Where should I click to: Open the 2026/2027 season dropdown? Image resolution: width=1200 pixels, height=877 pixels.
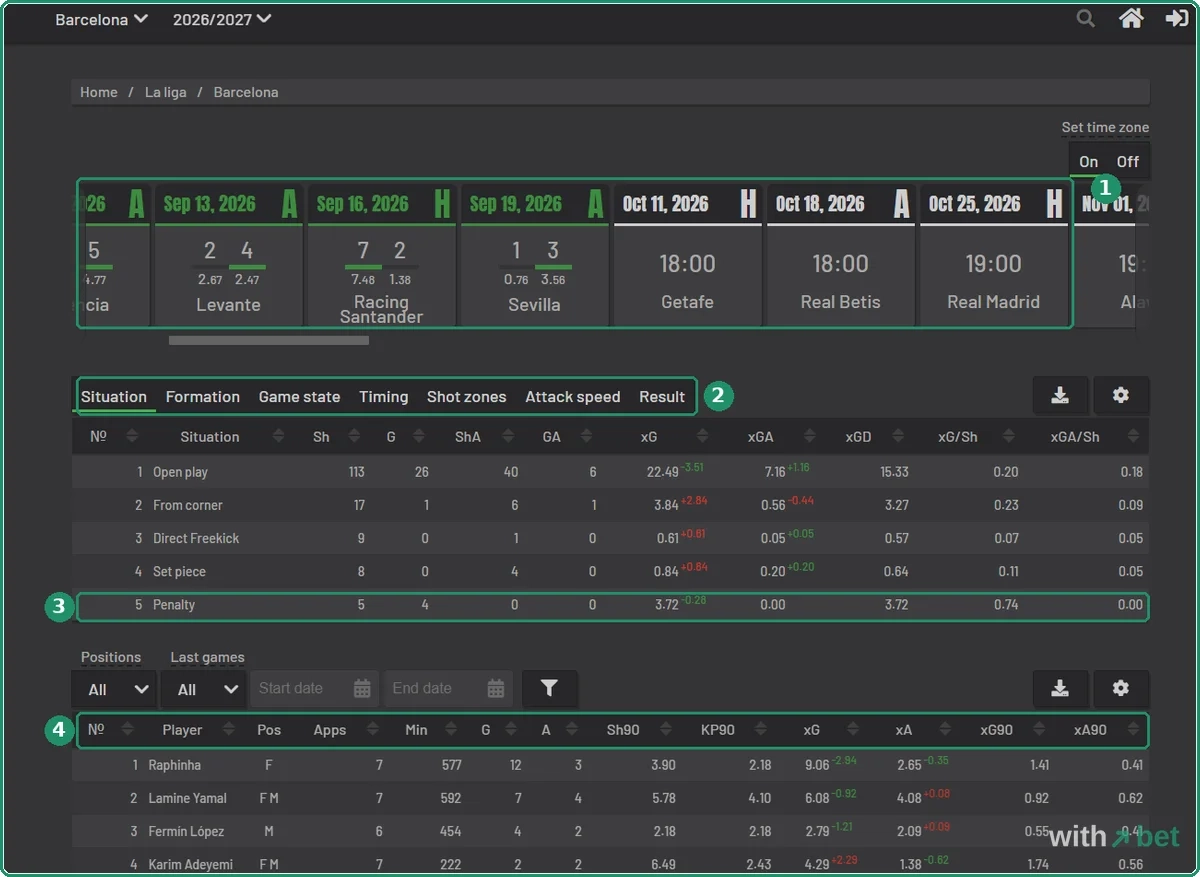(x=222, y=19)
